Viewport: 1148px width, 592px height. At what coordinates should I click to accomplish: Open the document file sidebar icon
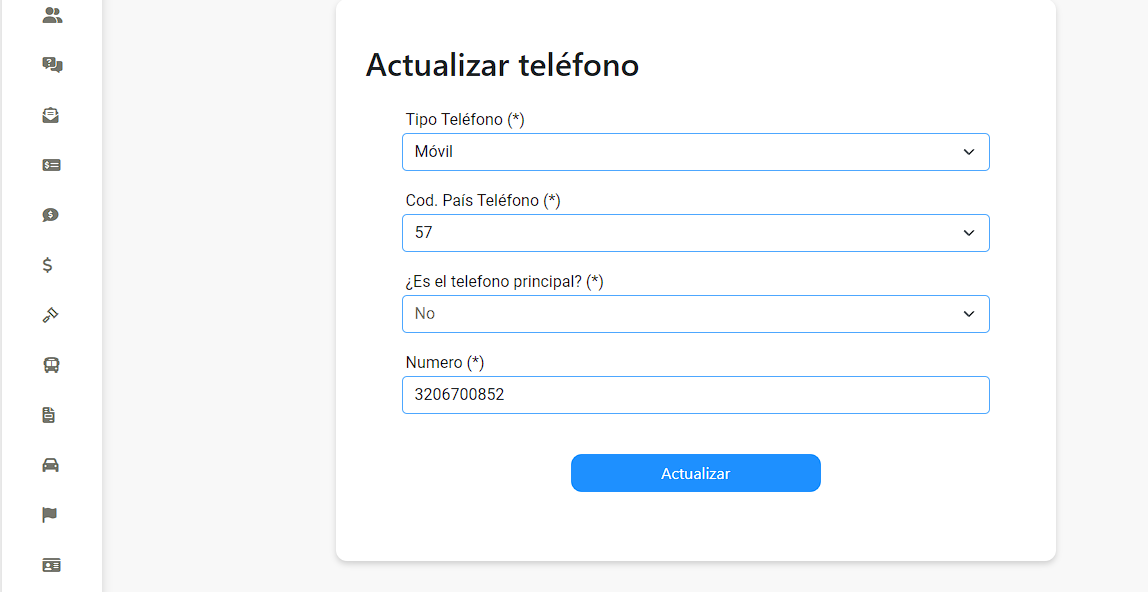48,415
